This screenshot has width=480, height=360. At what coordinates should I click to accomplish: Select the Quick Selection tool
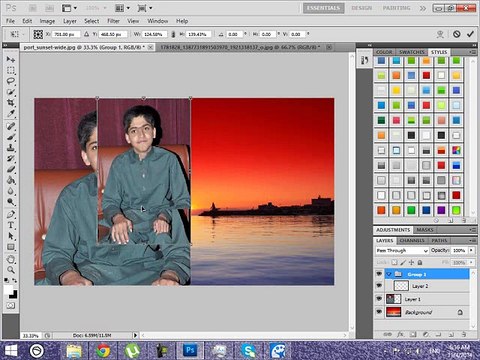pyautogui.click(x=11, y=92)
